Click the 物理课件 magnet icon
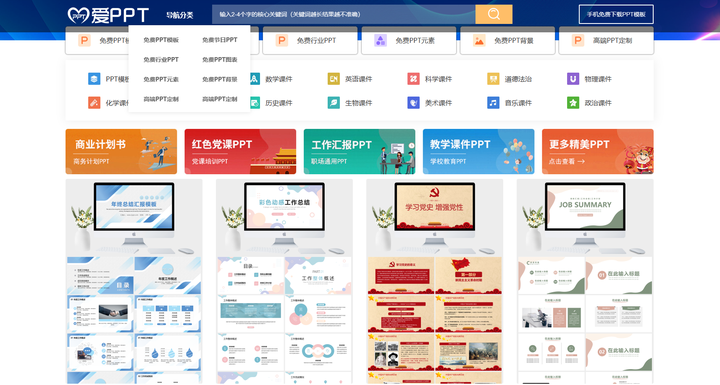Viewport: 720px width, 385px height. 573,79
